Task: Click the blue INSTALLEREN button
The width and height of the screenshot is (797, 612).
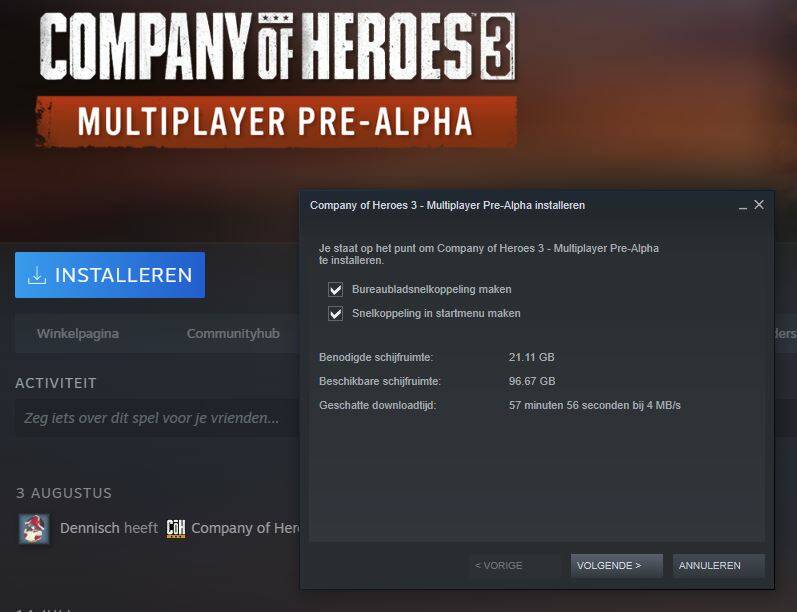Action: coord(110,275)
